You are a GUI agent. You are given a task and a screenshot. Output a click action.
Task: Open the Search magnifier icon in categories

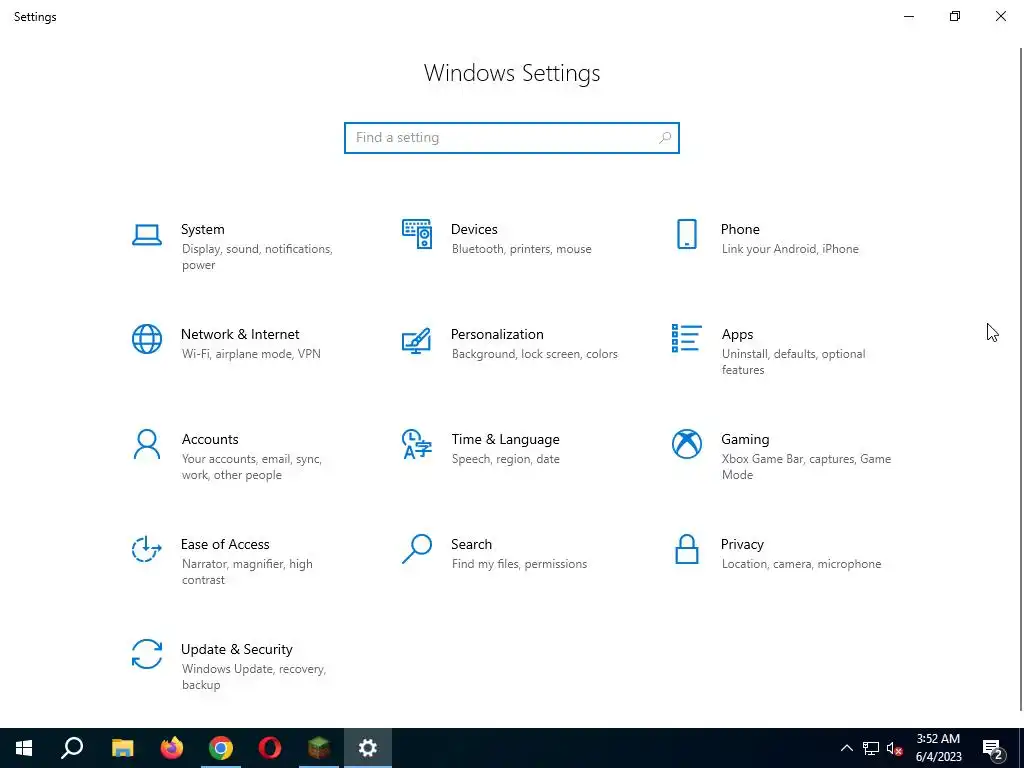point(417,549)
